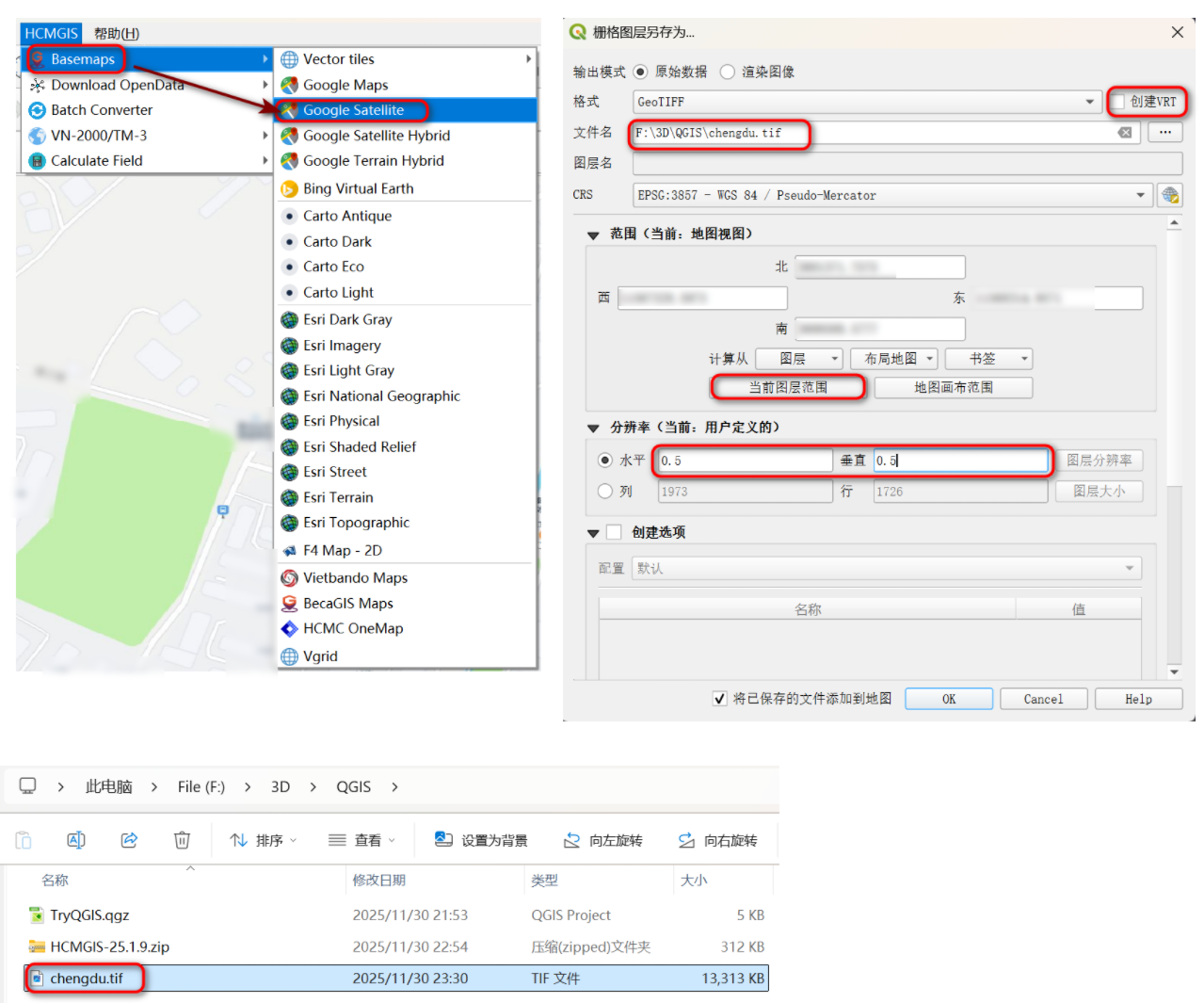Image resolution: width=1204 pixels, height=1003 pixels.
Task: Click Cancel in raster save dialog
Action: (x=1043, y=699)
